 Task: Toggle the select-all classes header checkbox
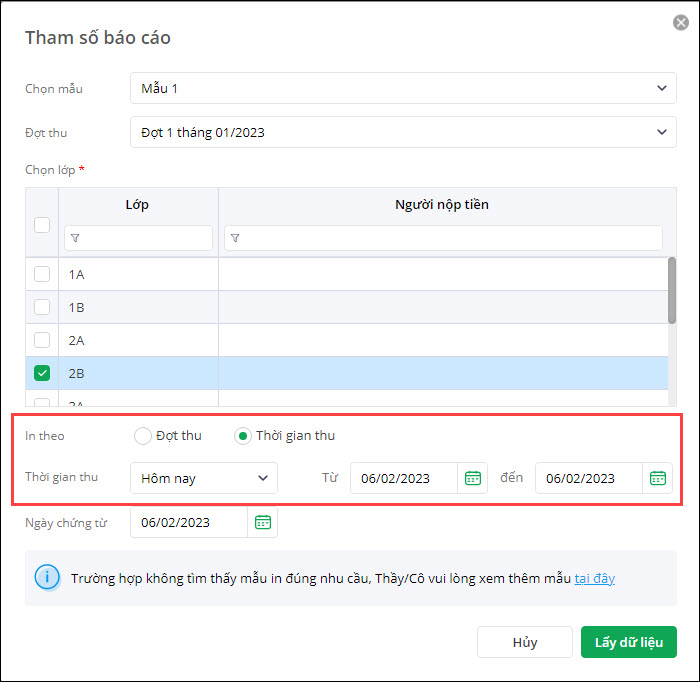[42, 225]
